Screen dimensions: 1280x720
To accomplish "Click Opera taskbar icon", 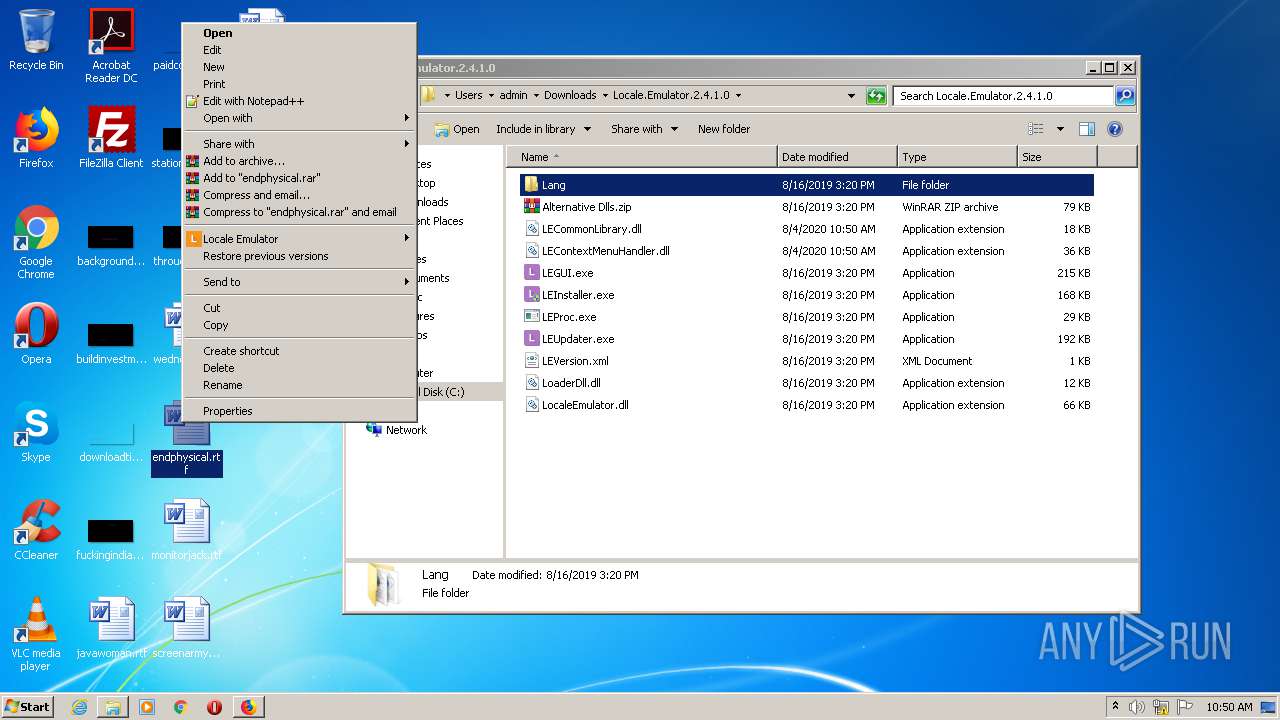I will [214, 707].
